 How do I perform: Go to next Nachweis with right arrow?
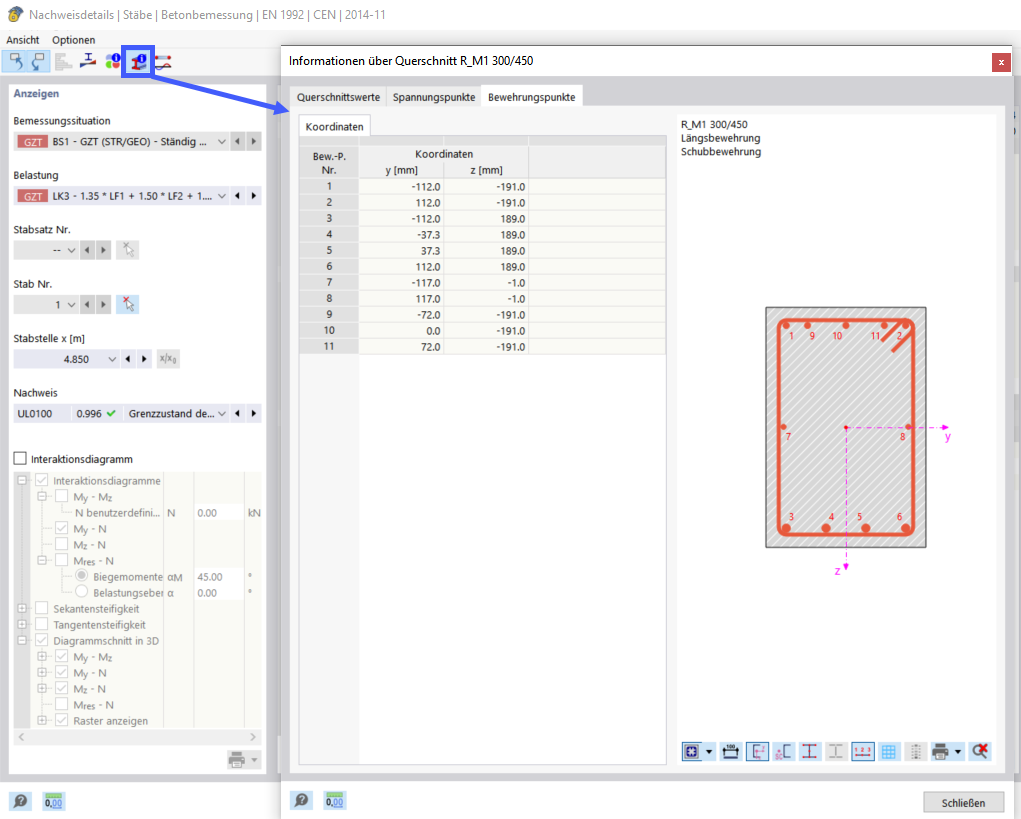tap(254, 413)
